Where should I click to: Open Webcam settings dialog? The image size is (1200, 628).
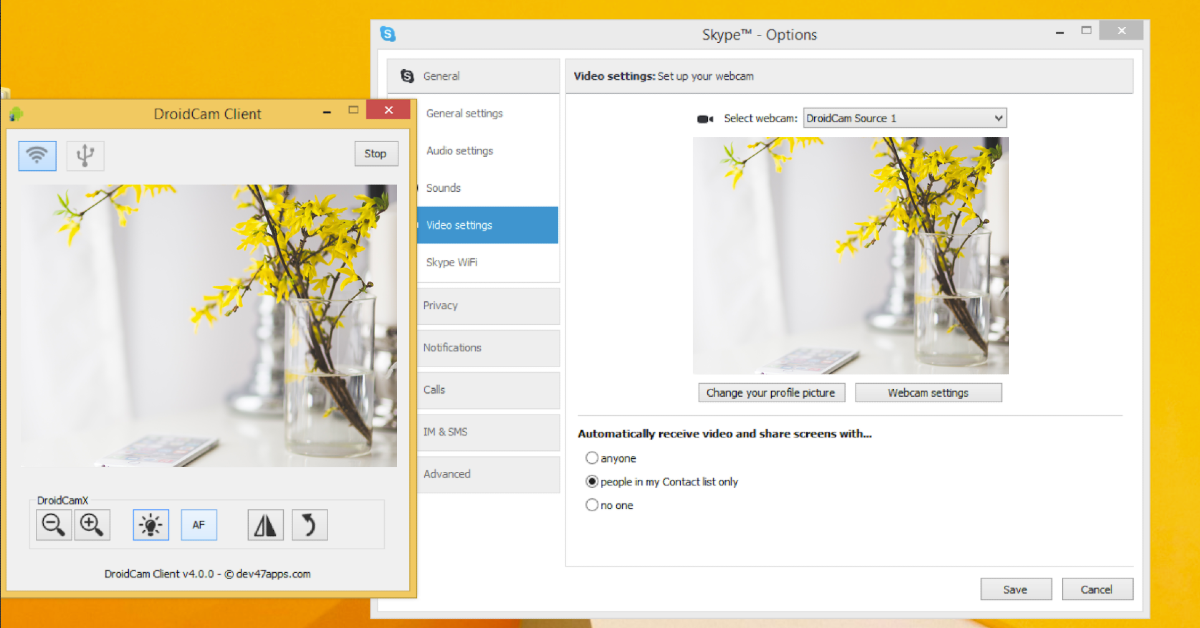(x=928, y=393)
